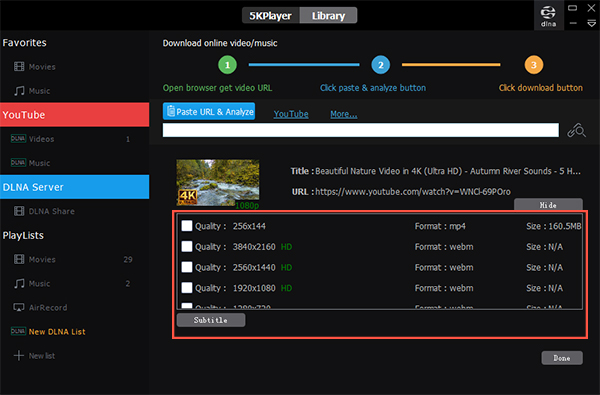Viewport: 600px width, 395px height.
Task: Open the Favorites section header
Action: tap(24, 42)
